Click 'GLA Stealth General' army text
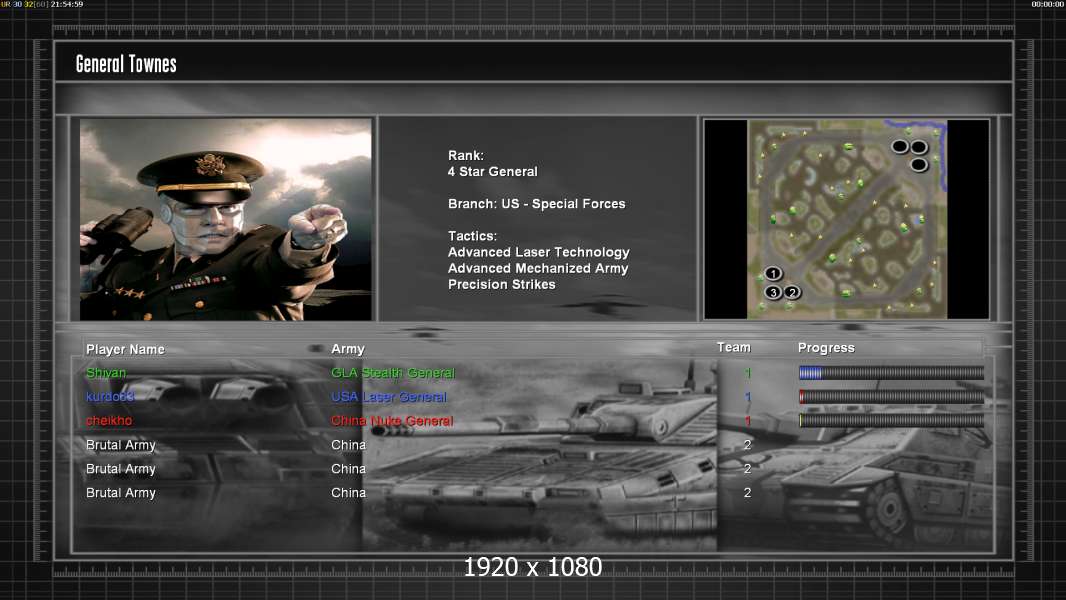Image resolution: width=1066 pixels, height=600 pixels. click(393, 372)
